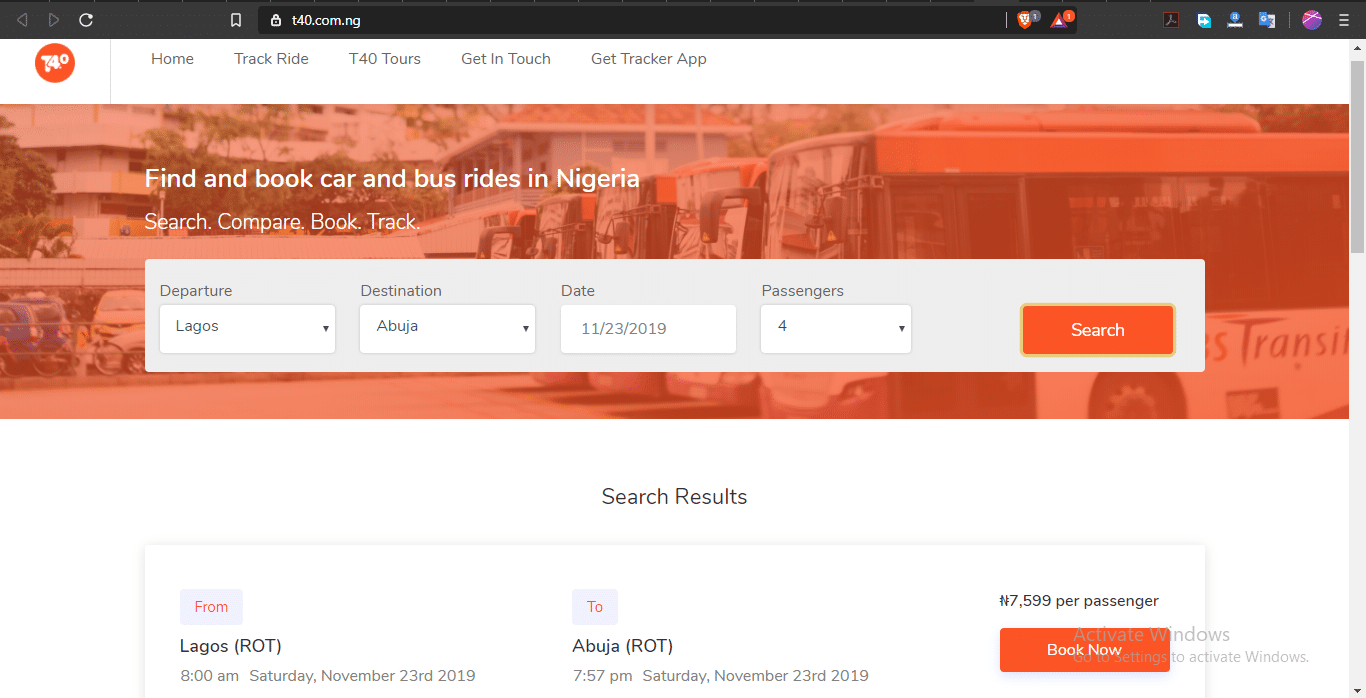
Task: Click the Lagos (ROT) departure text
Action: 231,646
